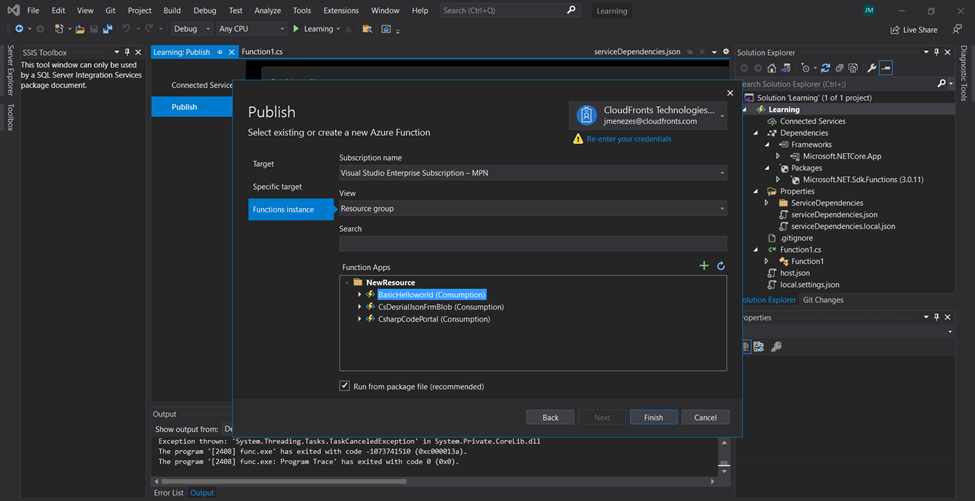Open the Debug configuration dropdown

click(x=192, y=29)
